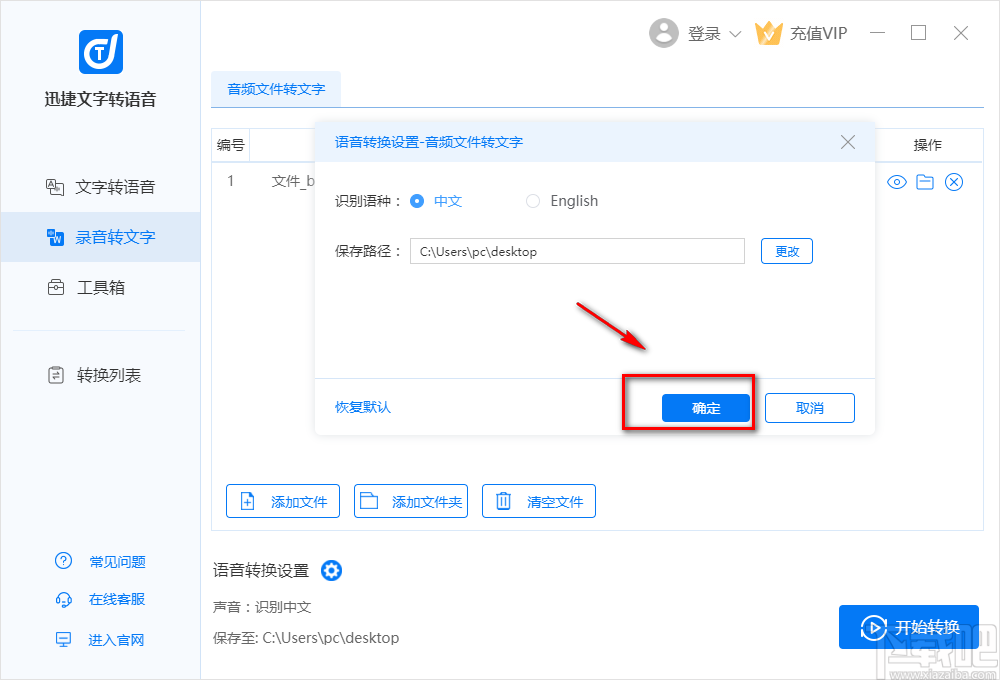1000x680 pixels.
Task: Close the settings dialog with the X
Action: [x=848, y=142]
